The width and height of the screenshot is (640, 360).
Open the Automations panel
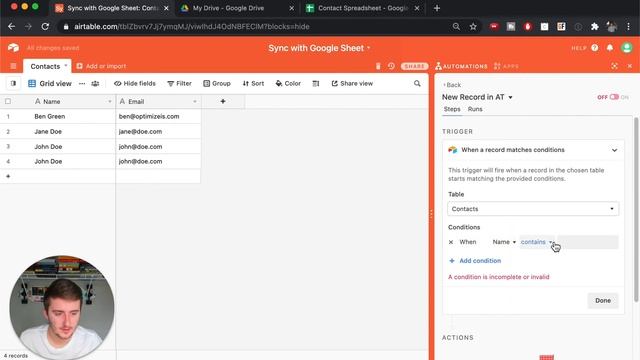461,66
